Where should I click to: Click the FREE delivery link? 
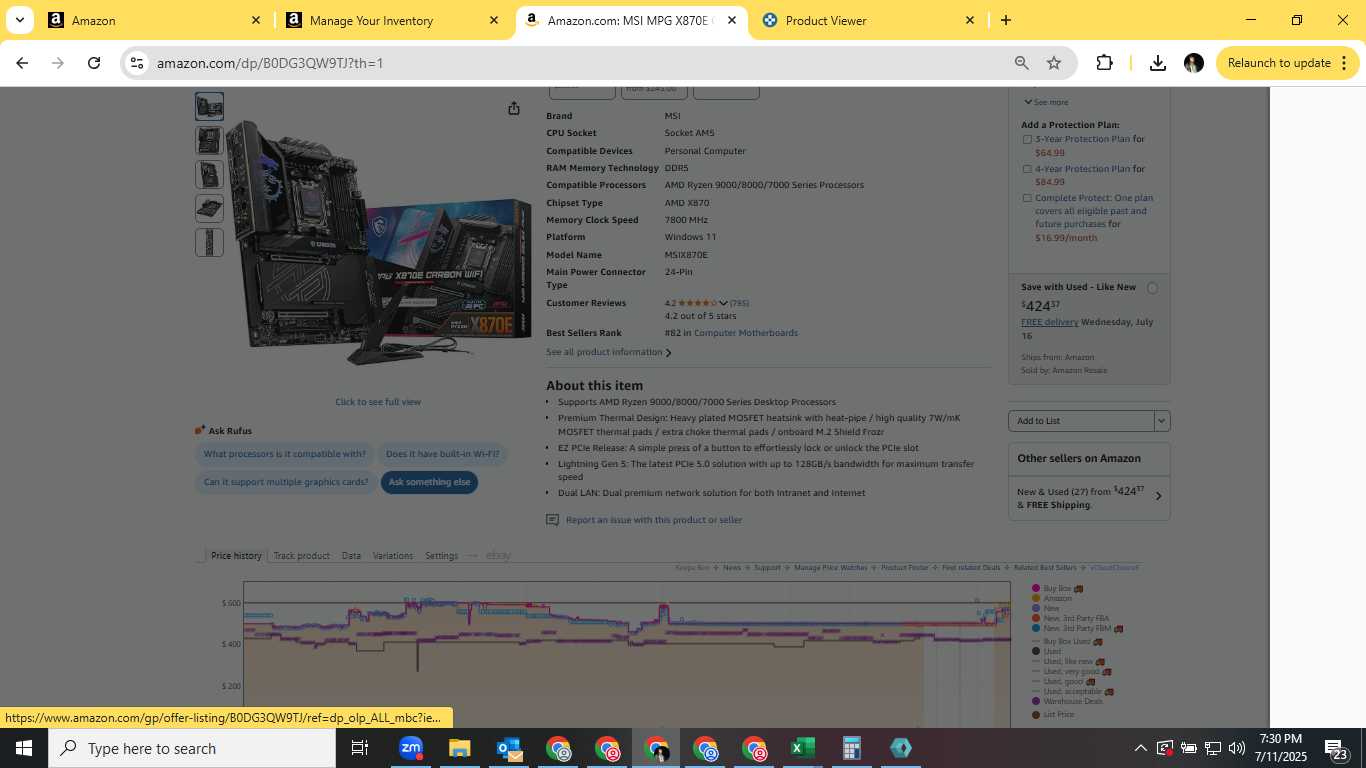click(x=1050, y=322)
